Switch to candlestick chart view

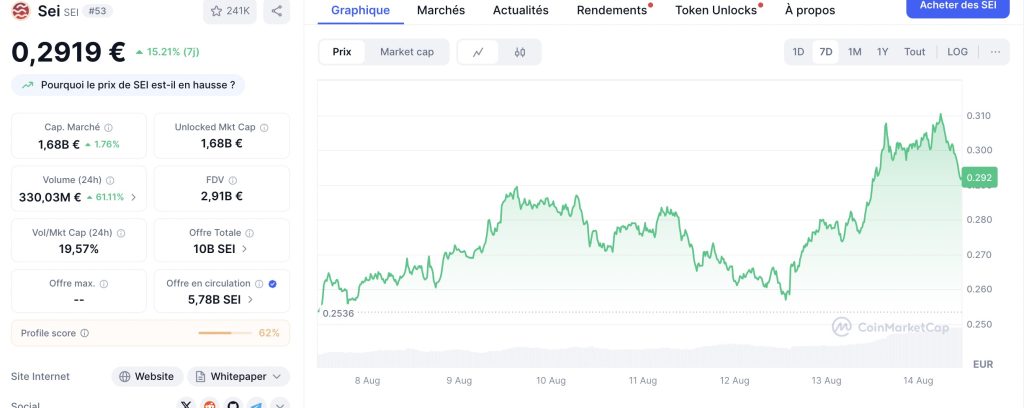[520, 52]
